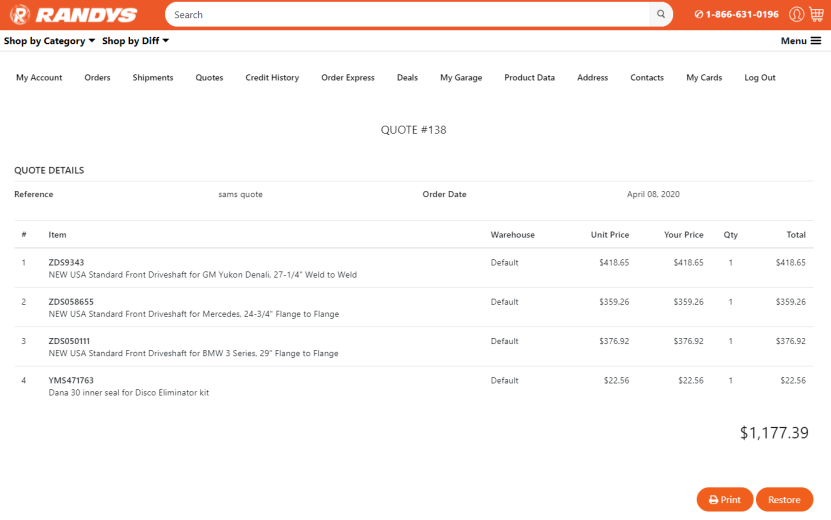Click the Item column header
This screenshot has height=520, width=831.
(57, 235)
